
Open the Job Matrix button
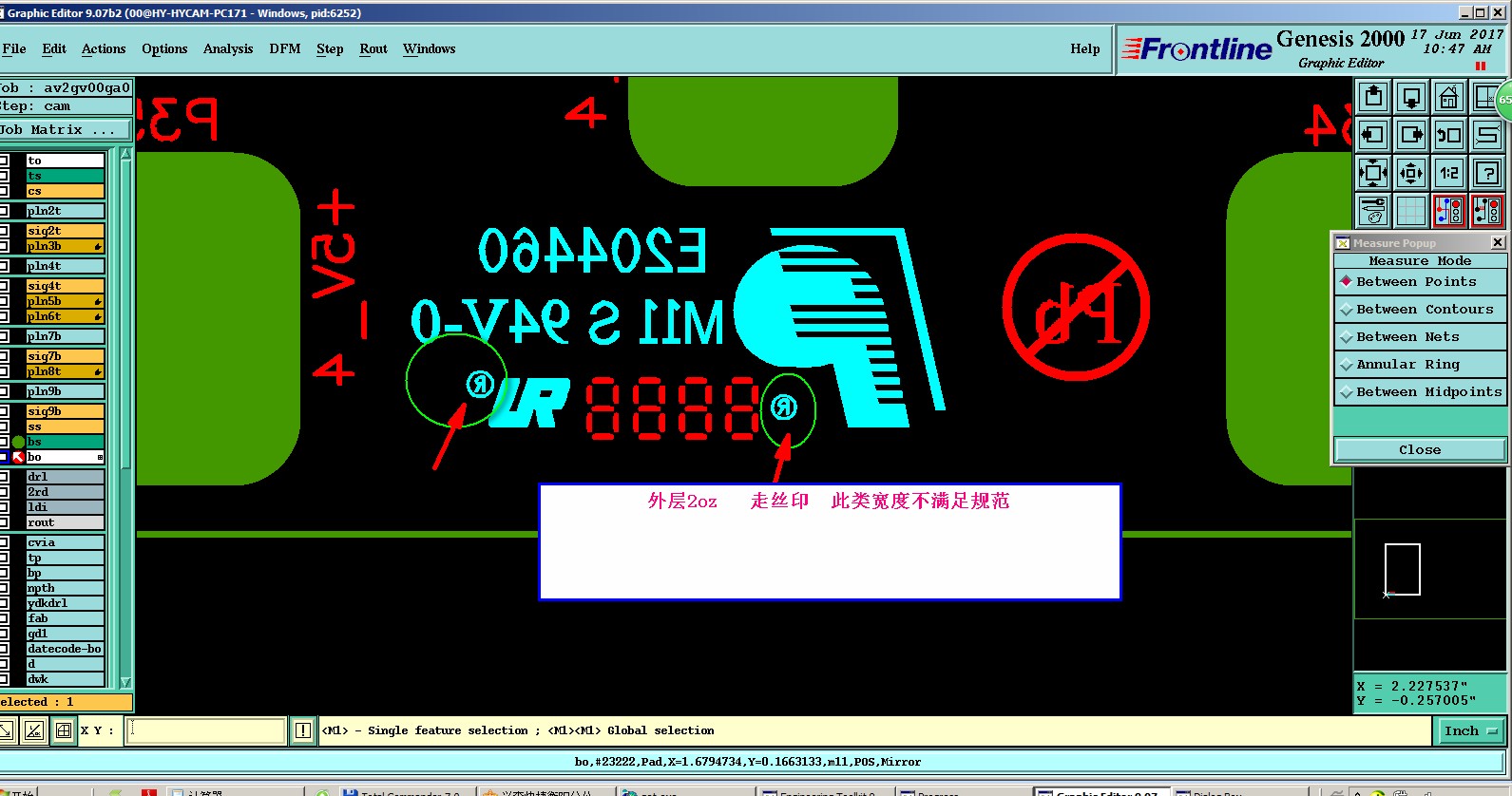pyautogui.click(x=65, y=130)
